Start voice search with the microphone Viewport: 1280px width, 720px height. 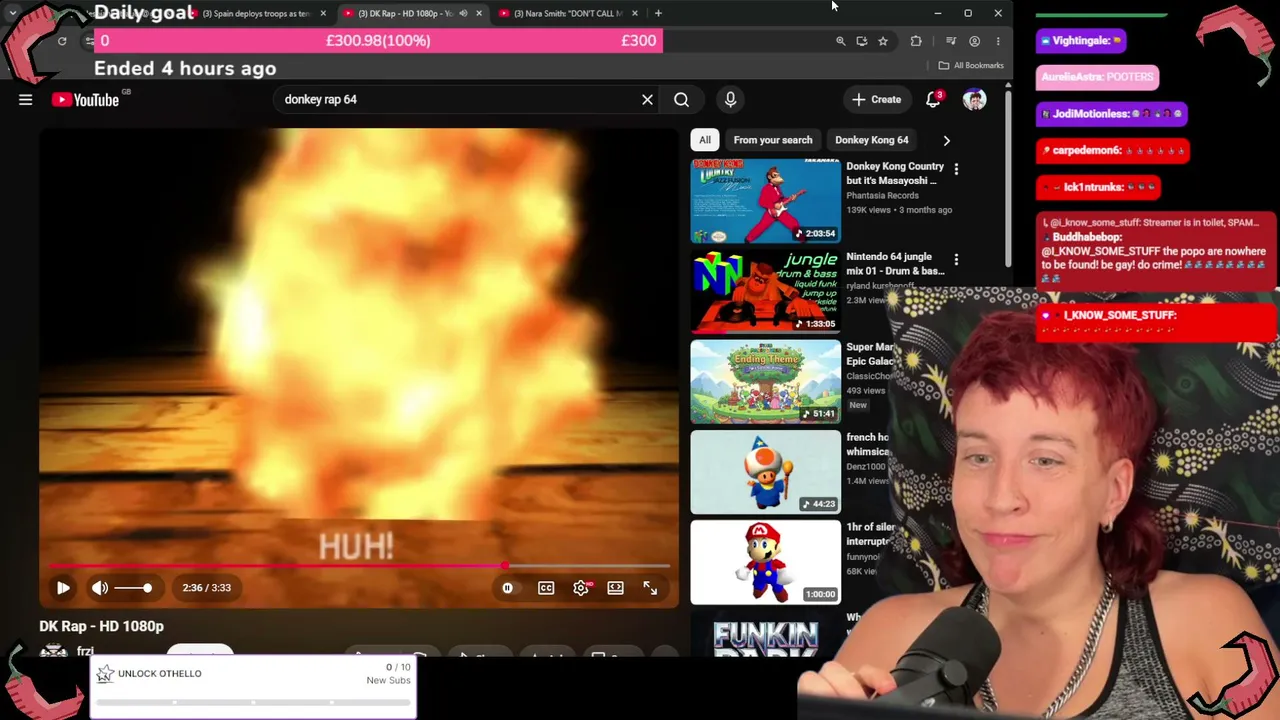(x=730, y=99)
